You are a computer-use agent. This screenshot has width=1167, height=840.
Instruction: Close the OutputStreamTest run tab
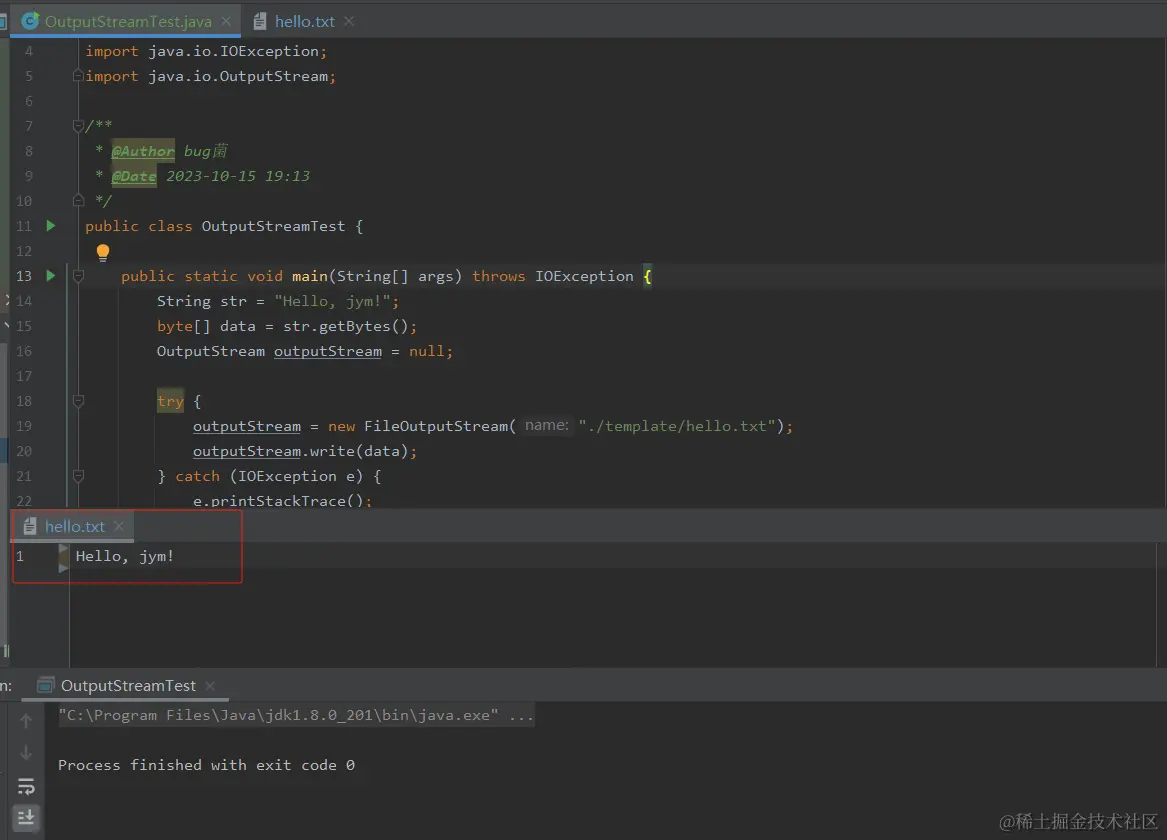211,685
